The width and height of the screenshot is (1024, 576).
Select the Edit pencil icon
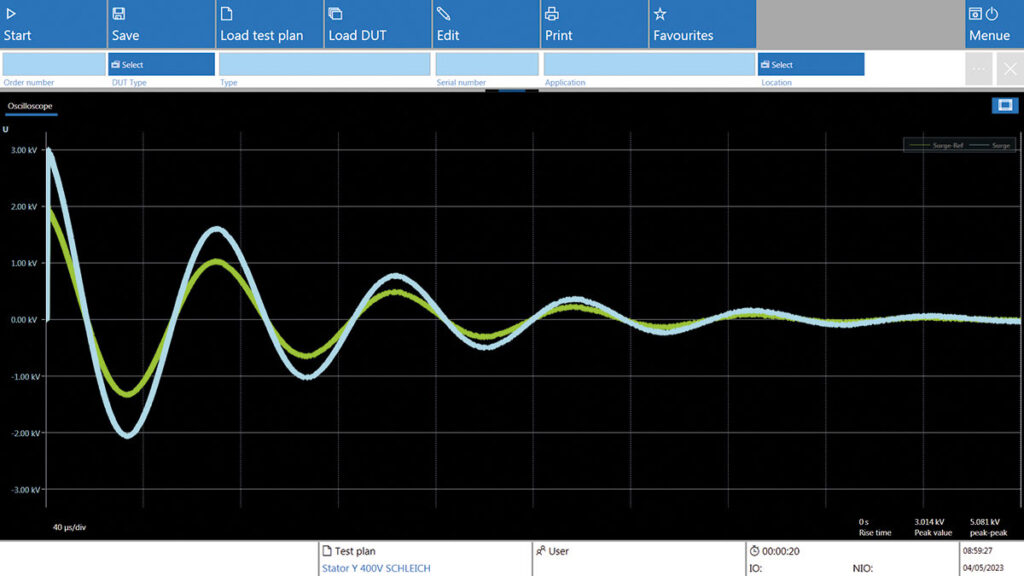443,14
